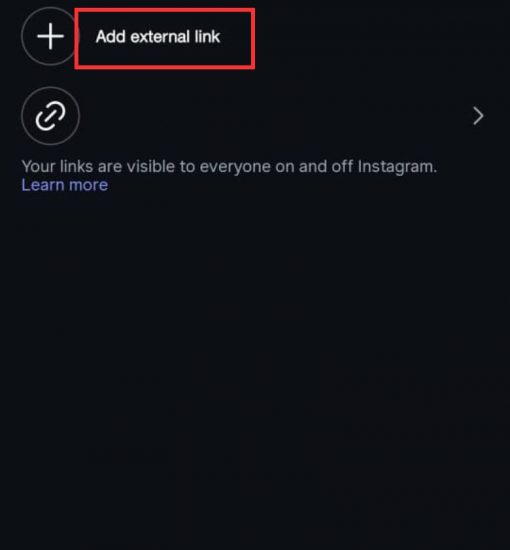Screen dimensions: 510x550
Task: Click 'Learn' in the blue hyperlink
Action: pyautogui.click(x=43, y=185)
